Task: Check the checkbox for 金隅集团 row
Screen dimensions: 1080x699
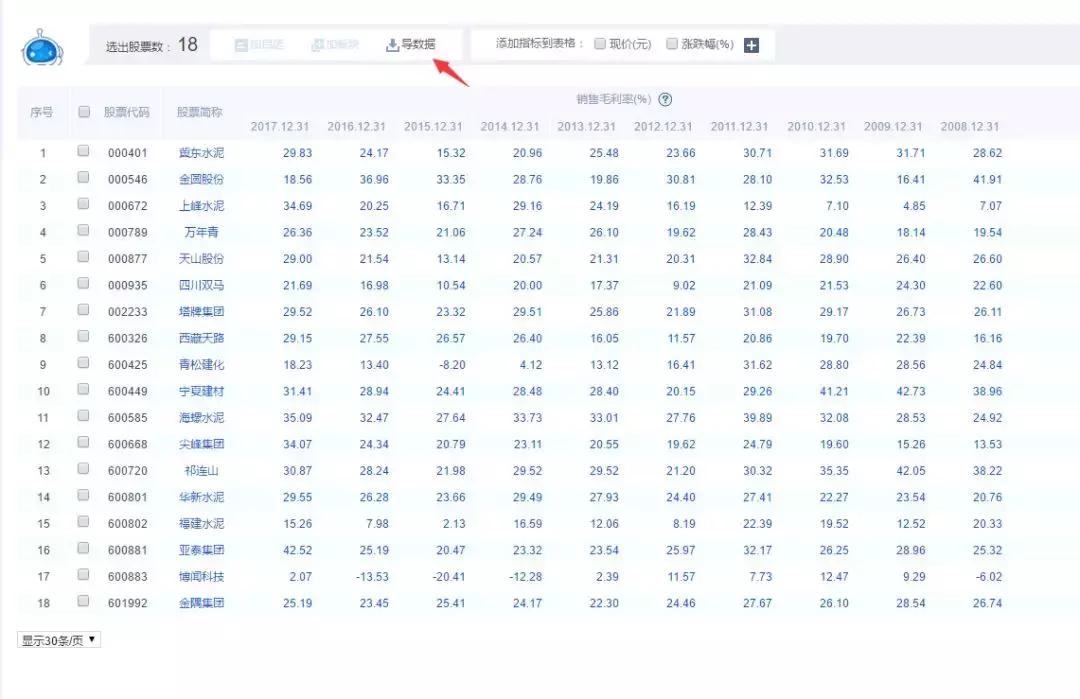Action: (84, 603)
